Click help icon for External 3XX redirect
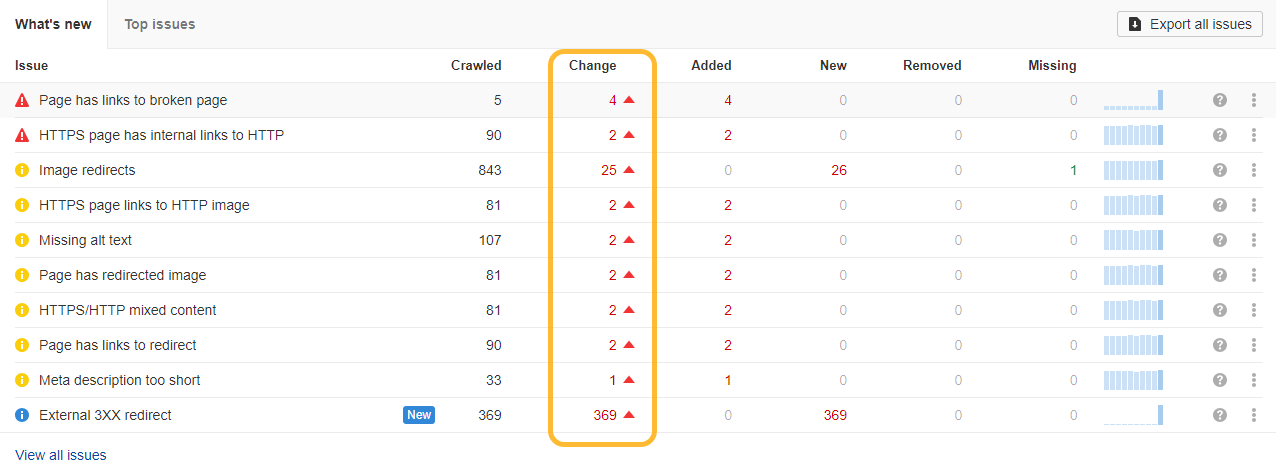The image size is (1276, 474). tap(1219, 415)
